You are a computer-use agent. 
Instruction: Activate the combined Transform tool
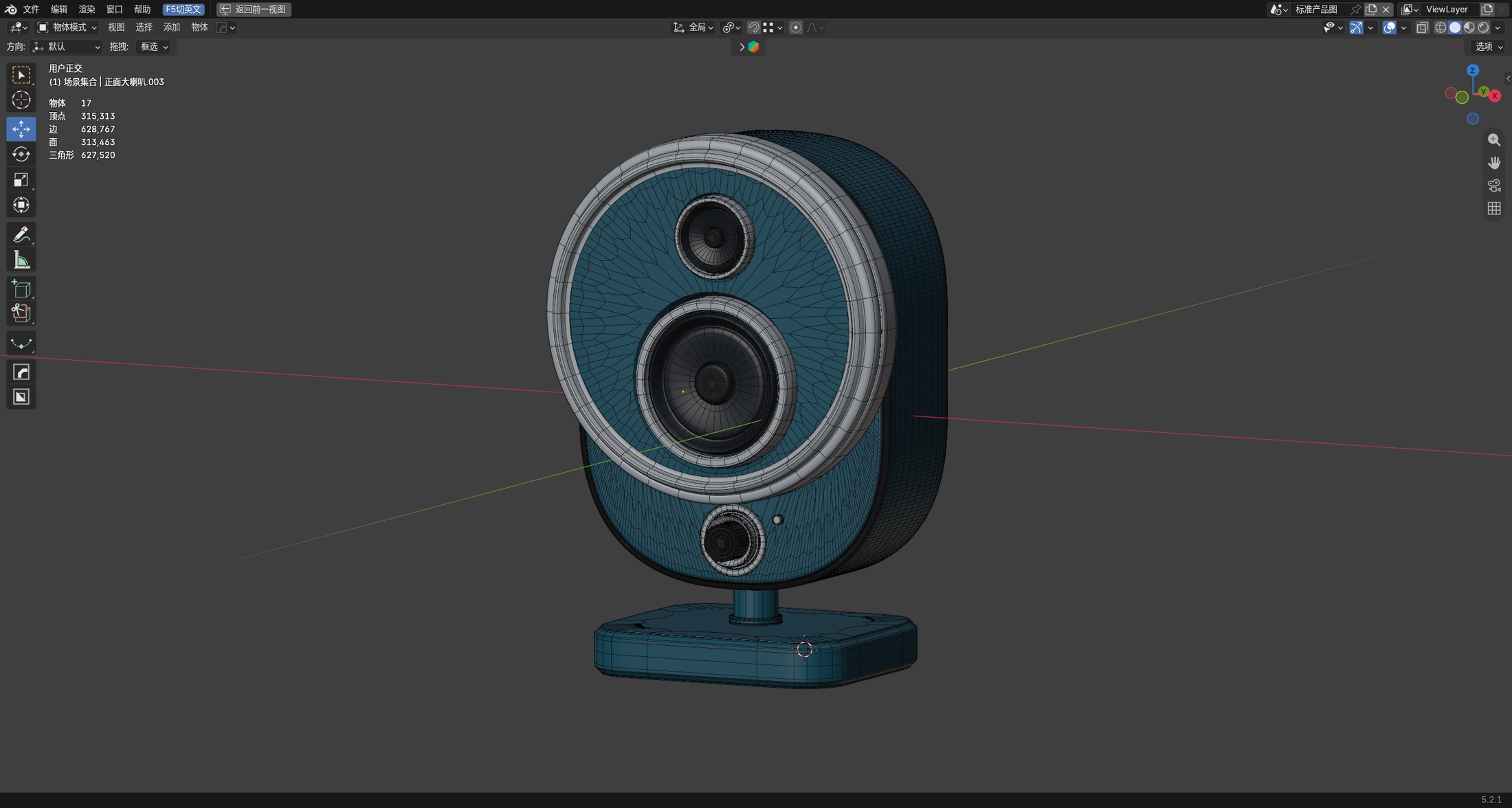21,205
